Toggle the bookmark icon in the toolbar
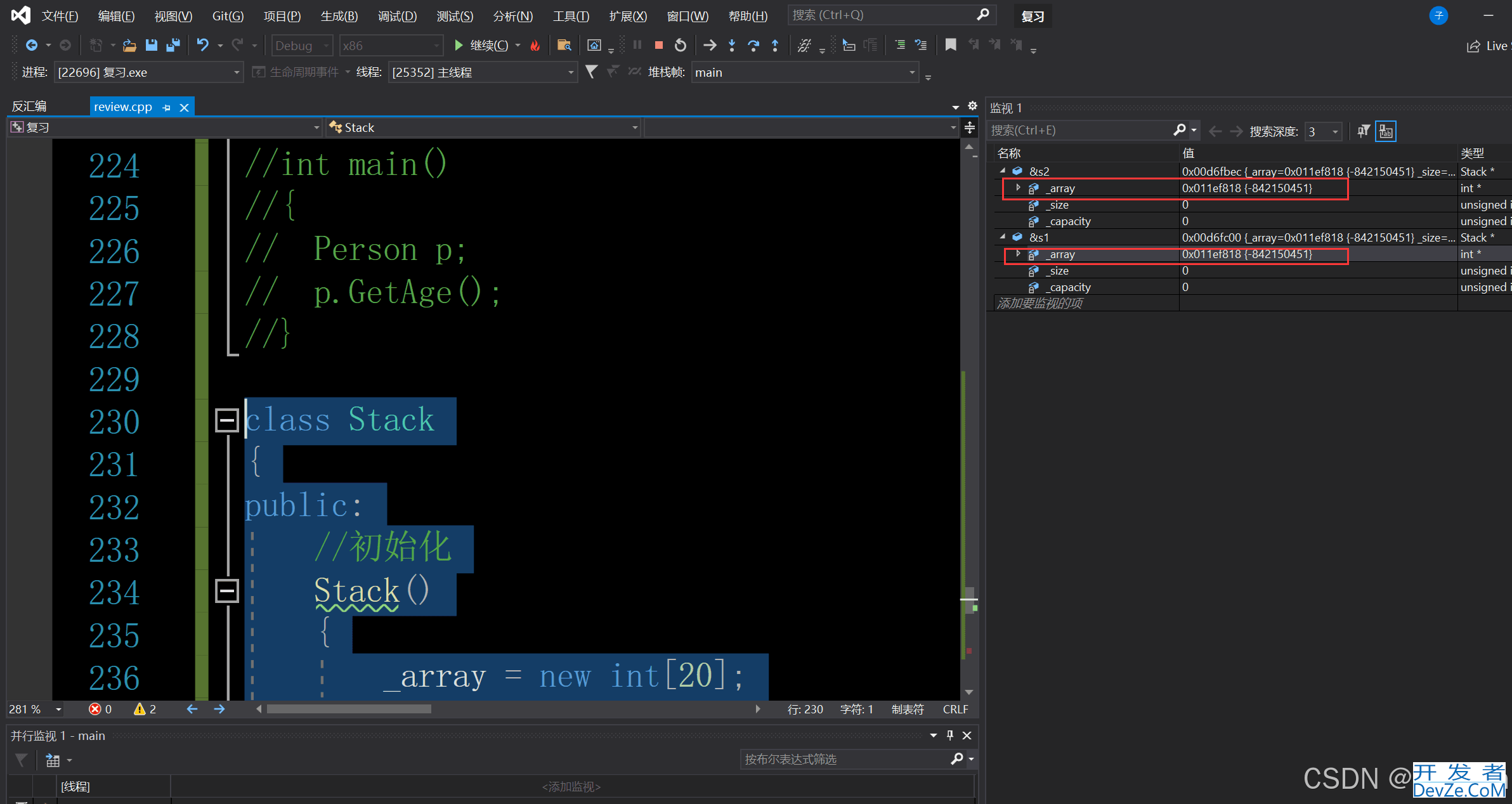This screenshot has width=1512, height=804. (951, 45)
